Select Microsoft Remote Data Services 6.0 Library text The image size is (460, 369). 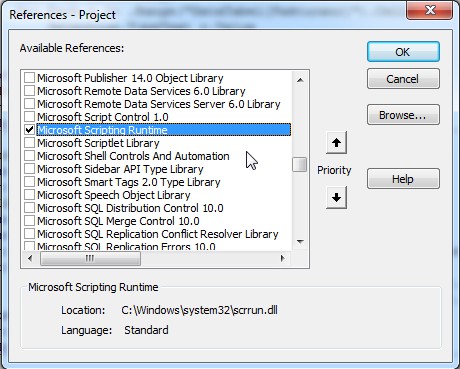tap(141, 91)
